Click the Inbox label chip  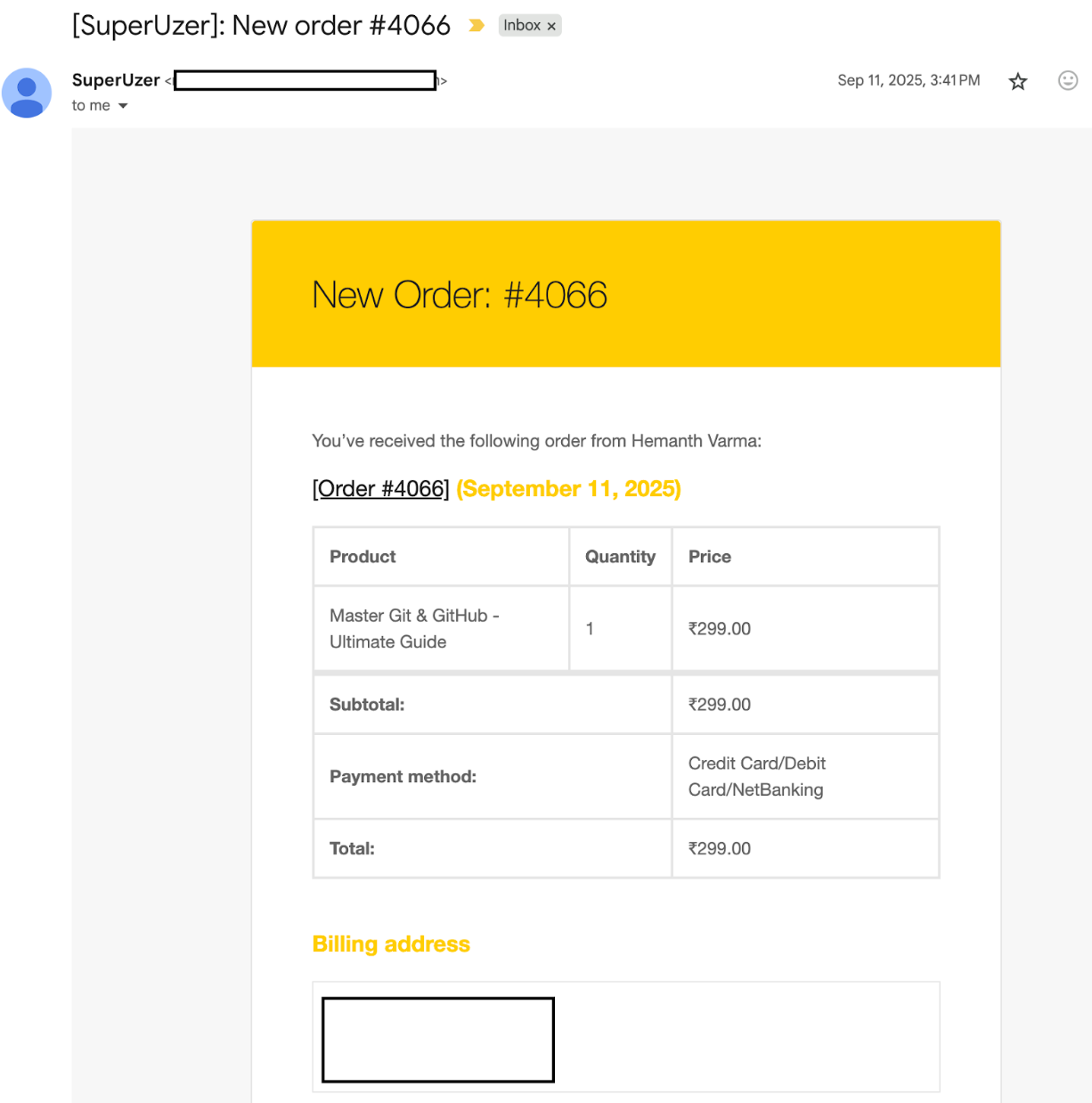[522, 26]
